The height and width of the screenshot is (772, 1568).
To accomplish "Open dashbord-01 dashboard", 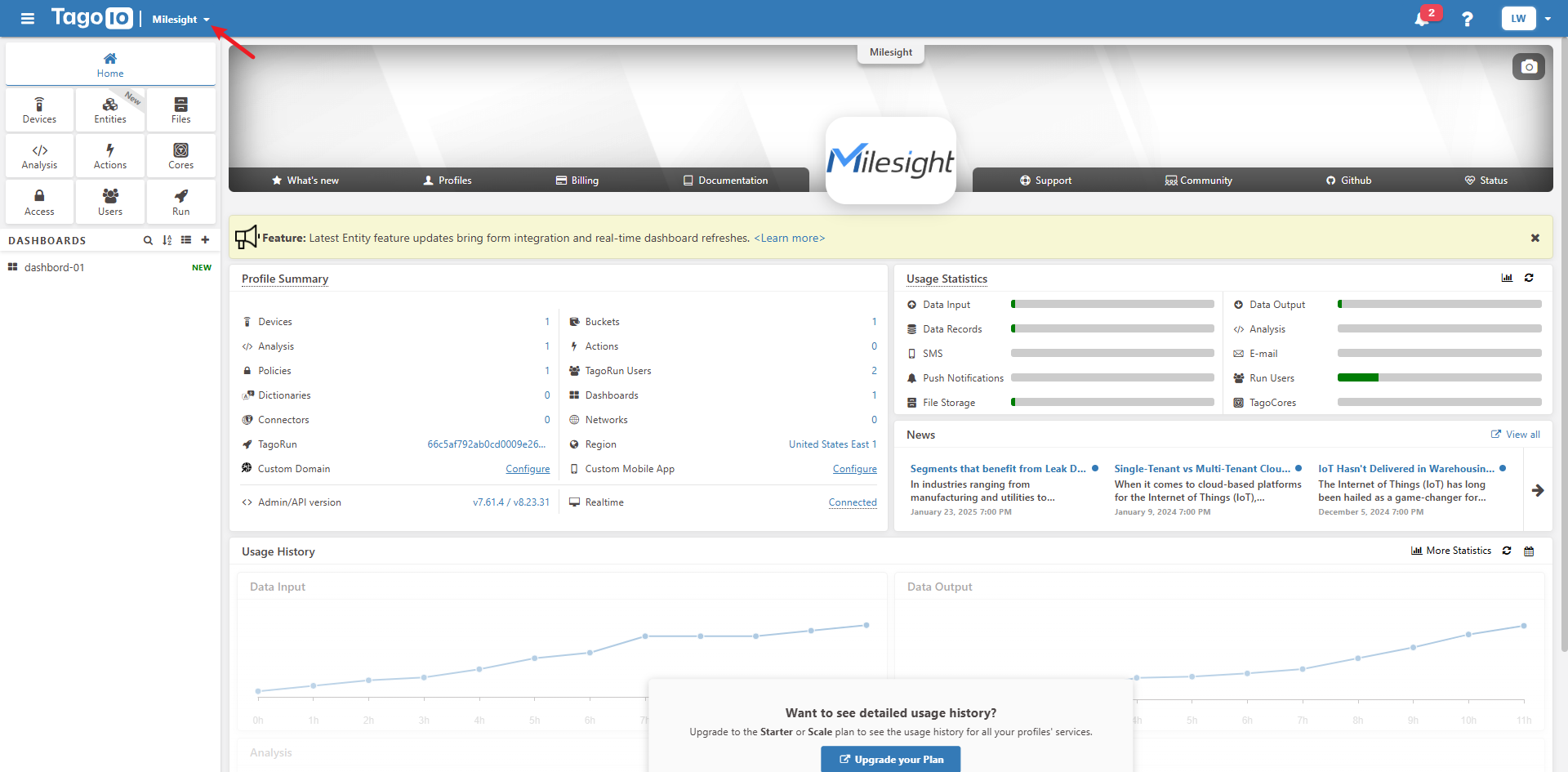I will click(x=109, y=267).
